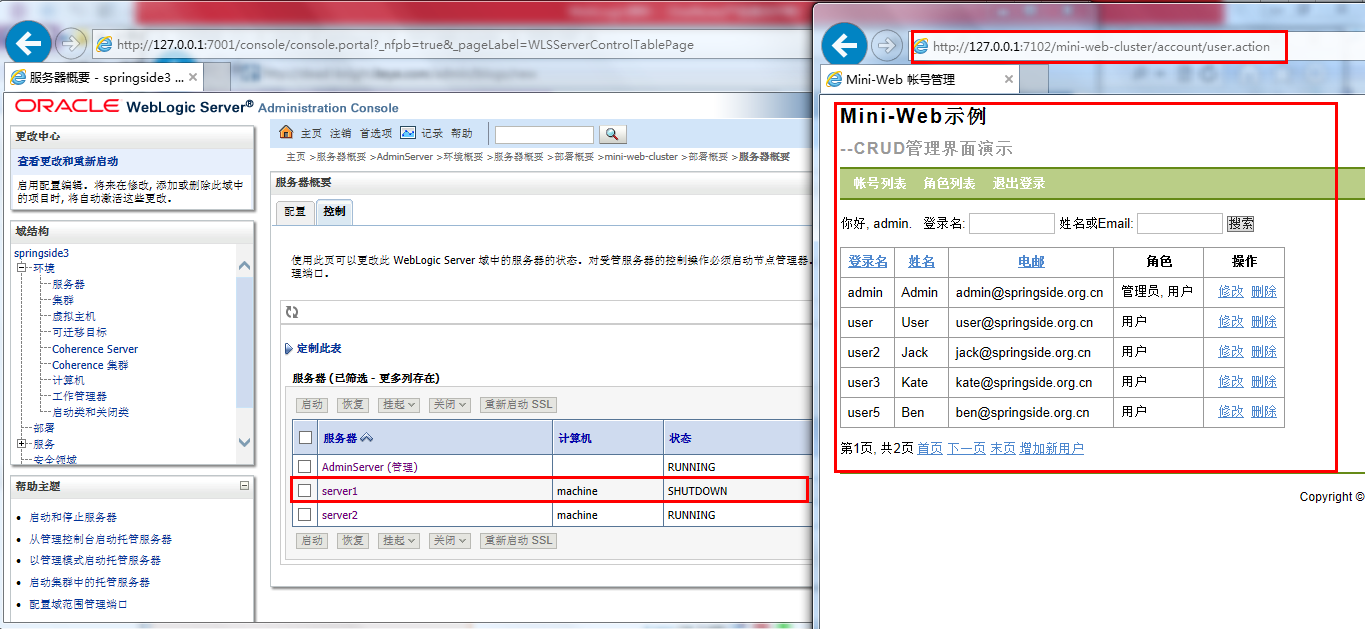Image resolution: width=1365 pixels, height=629 pixels.
Task: Click the back arrow in the Mini-Web browser window
Action: point(845,46)
